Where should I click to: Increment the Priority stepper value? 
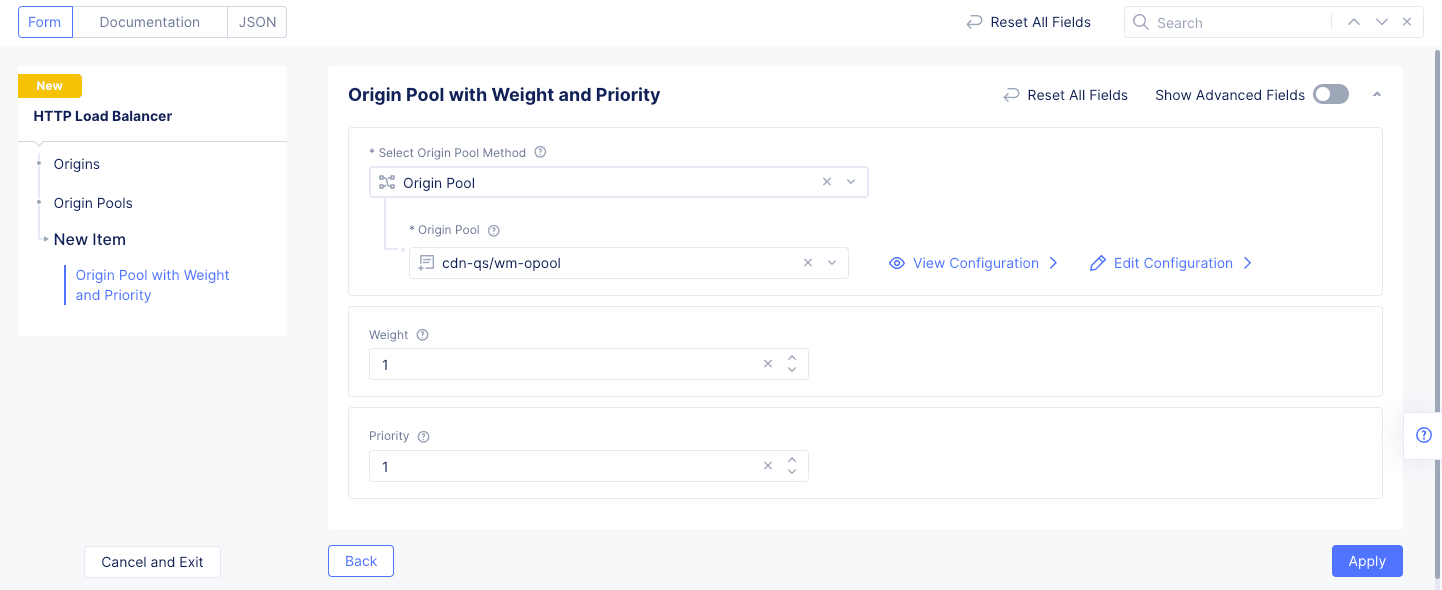pos(792,460)
